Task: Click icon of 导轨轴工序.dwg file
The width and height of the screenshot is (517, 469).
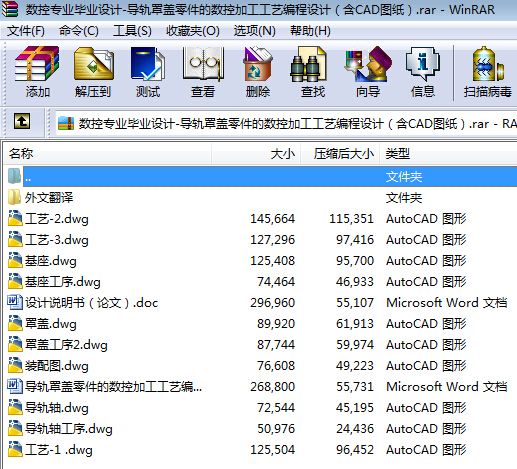Action: pos(15,428)
